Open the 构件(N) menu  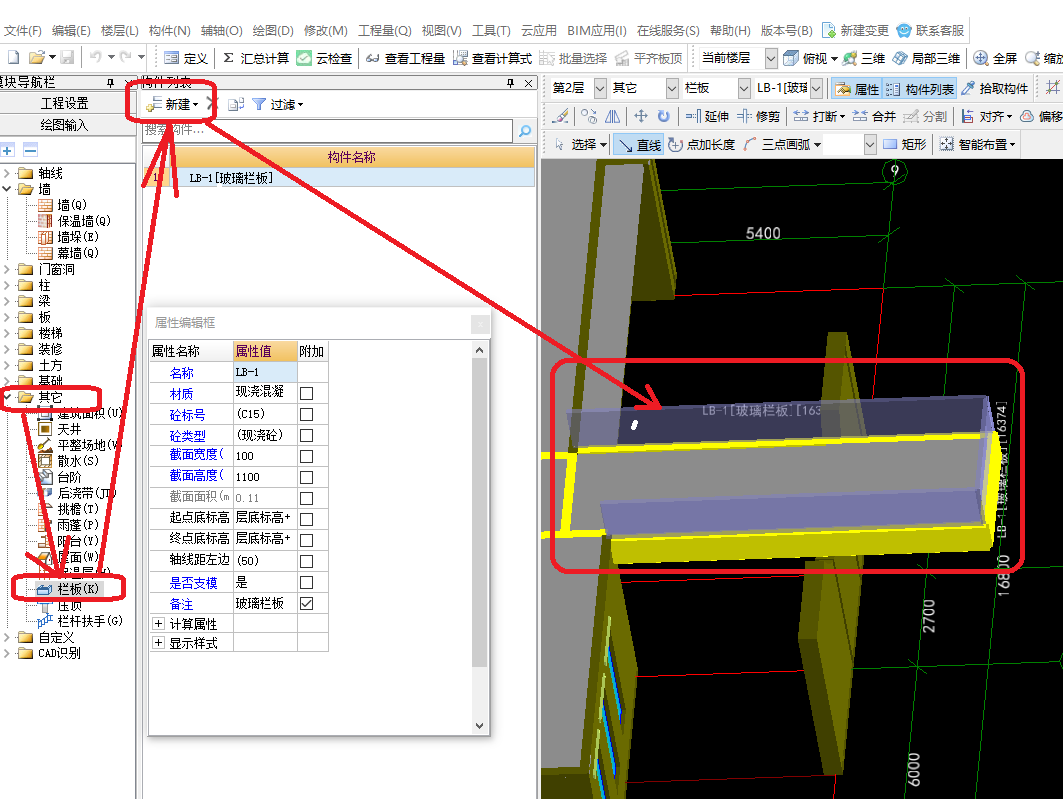(x=169, y=30)
